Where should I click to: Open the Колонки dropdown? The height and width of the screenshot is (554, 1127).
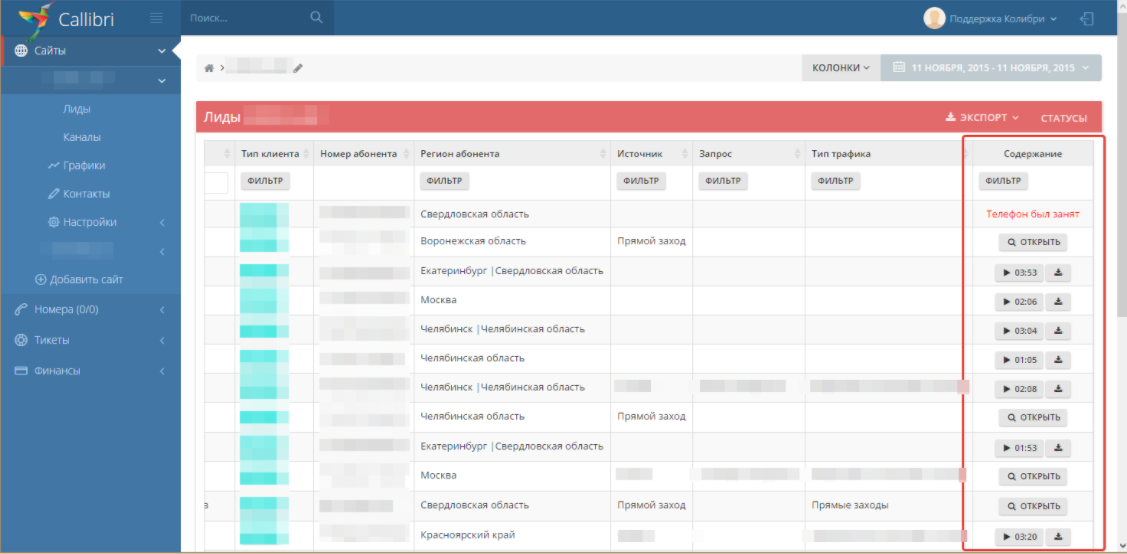(841, 68)
